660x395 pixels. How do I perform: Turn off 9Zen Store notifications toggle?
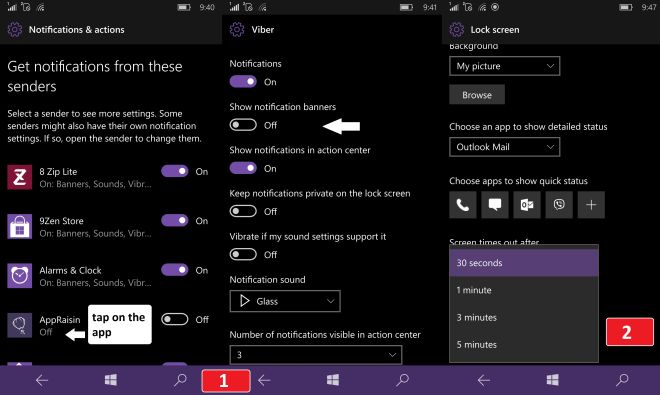coord(175,220)
